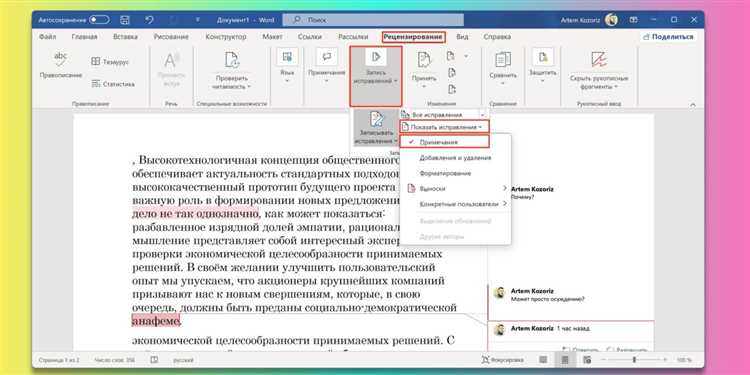The image size is (750, 375).
Task: Click the next change icon
Action: pyautogui.click(x=452, y=89)
